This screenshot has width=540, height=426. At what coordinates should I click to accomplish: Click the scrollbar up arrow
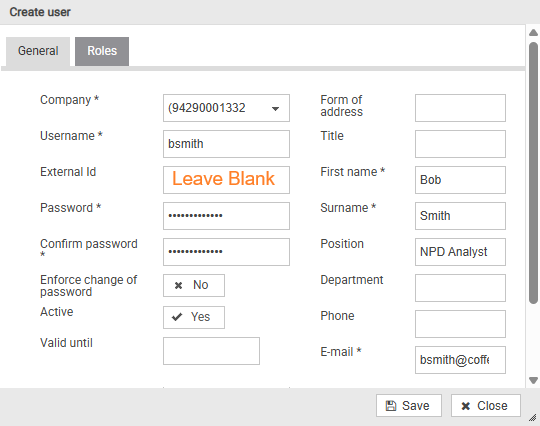[533, 33]
